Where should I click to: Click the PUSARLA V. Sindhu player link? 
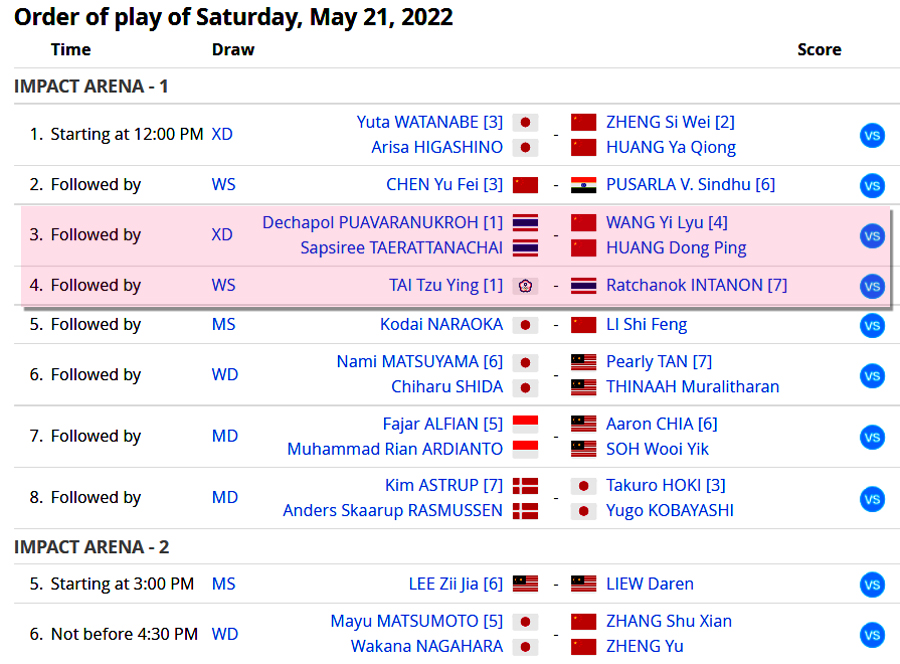click(x=690, y=184)
